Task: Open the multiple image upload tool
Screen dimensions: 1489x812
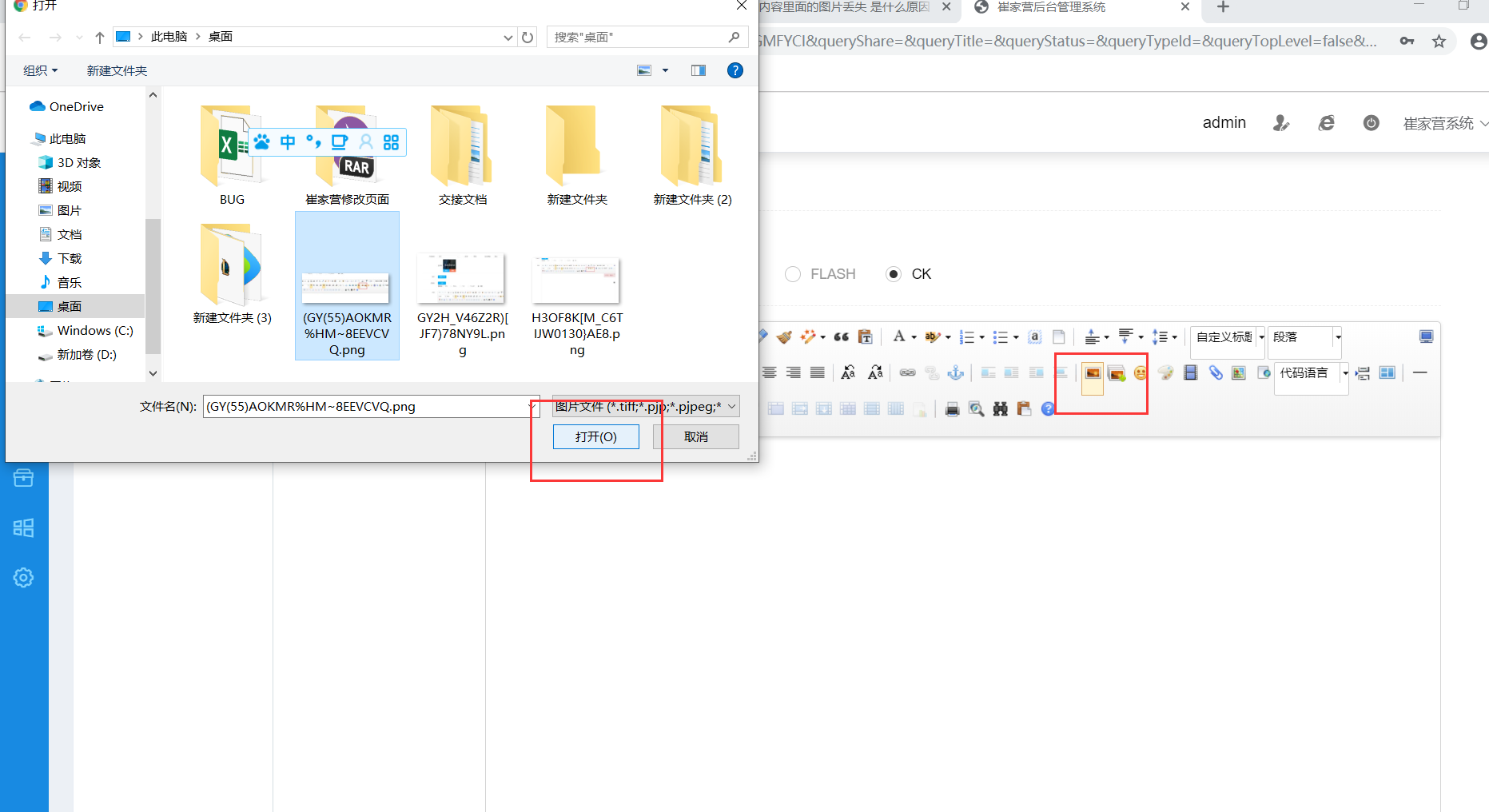Action: 1117,373
